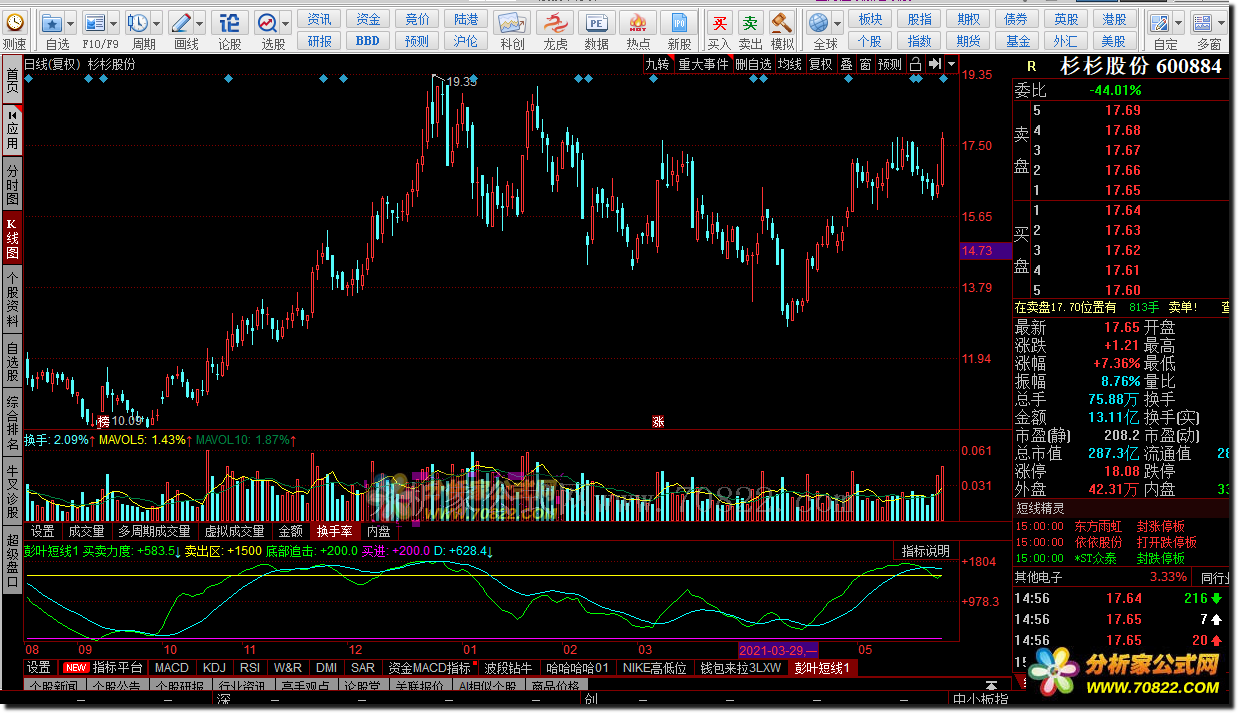
Task: Click the 涨 marker below the chart
Action: pos(658,421)
